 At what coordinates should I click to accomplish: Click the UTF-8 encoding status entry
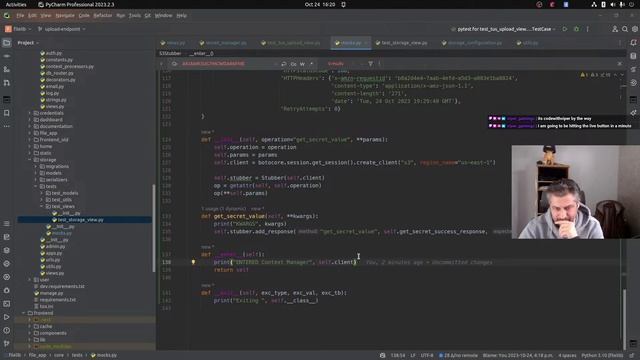(x=427, y=356)
